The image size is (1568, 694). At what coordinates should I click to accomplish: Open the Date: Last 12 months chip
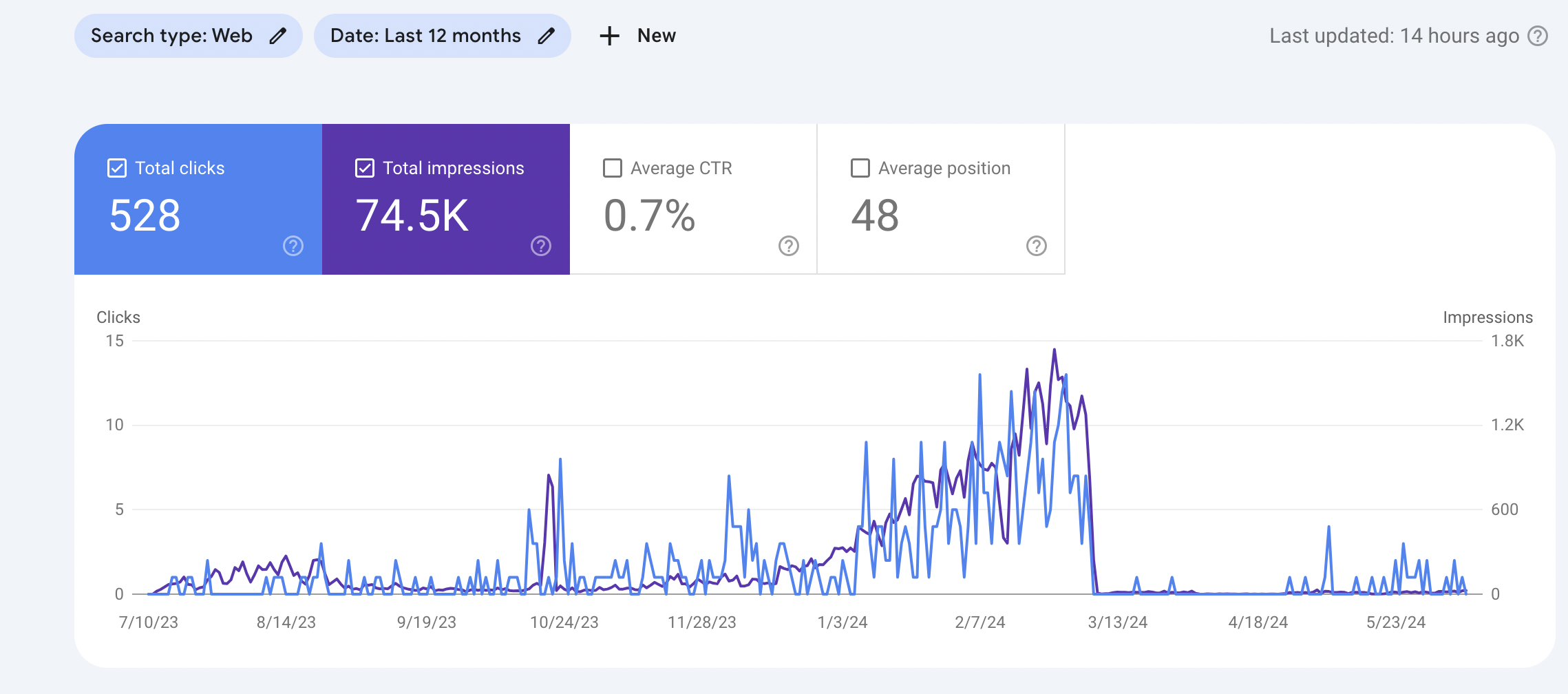tap(442, 36)
